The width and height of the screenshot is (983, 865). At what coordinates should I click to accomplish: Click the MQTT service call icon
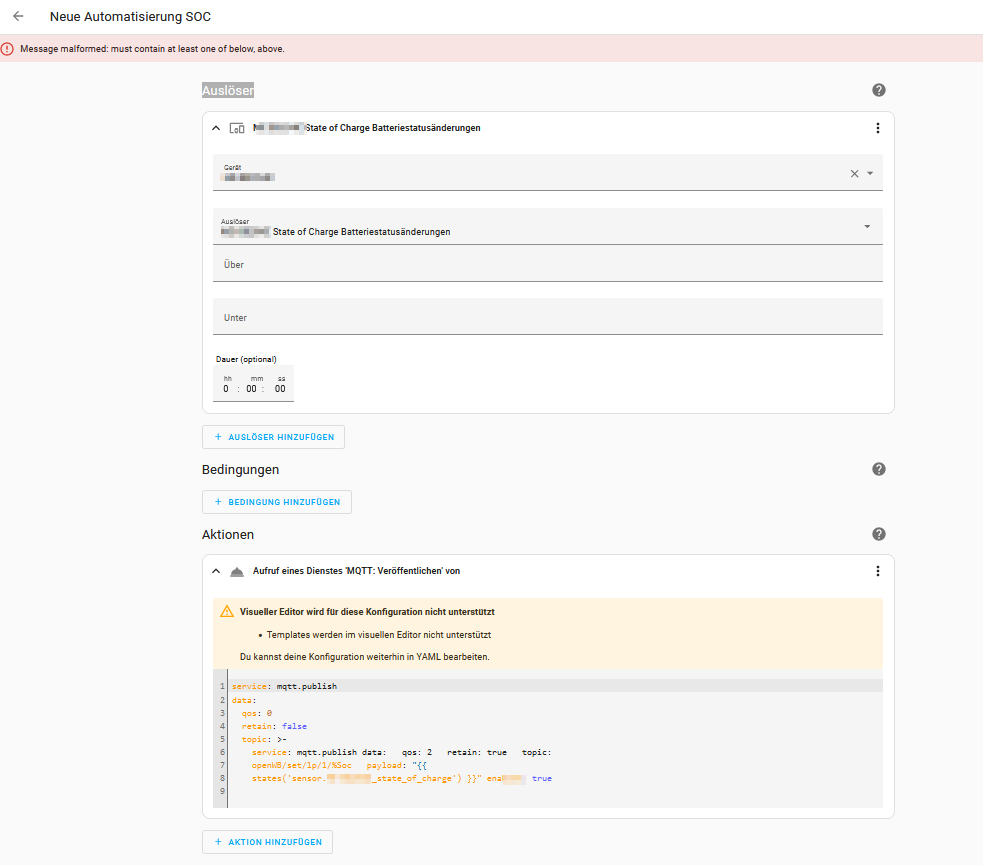coord(237,571)
